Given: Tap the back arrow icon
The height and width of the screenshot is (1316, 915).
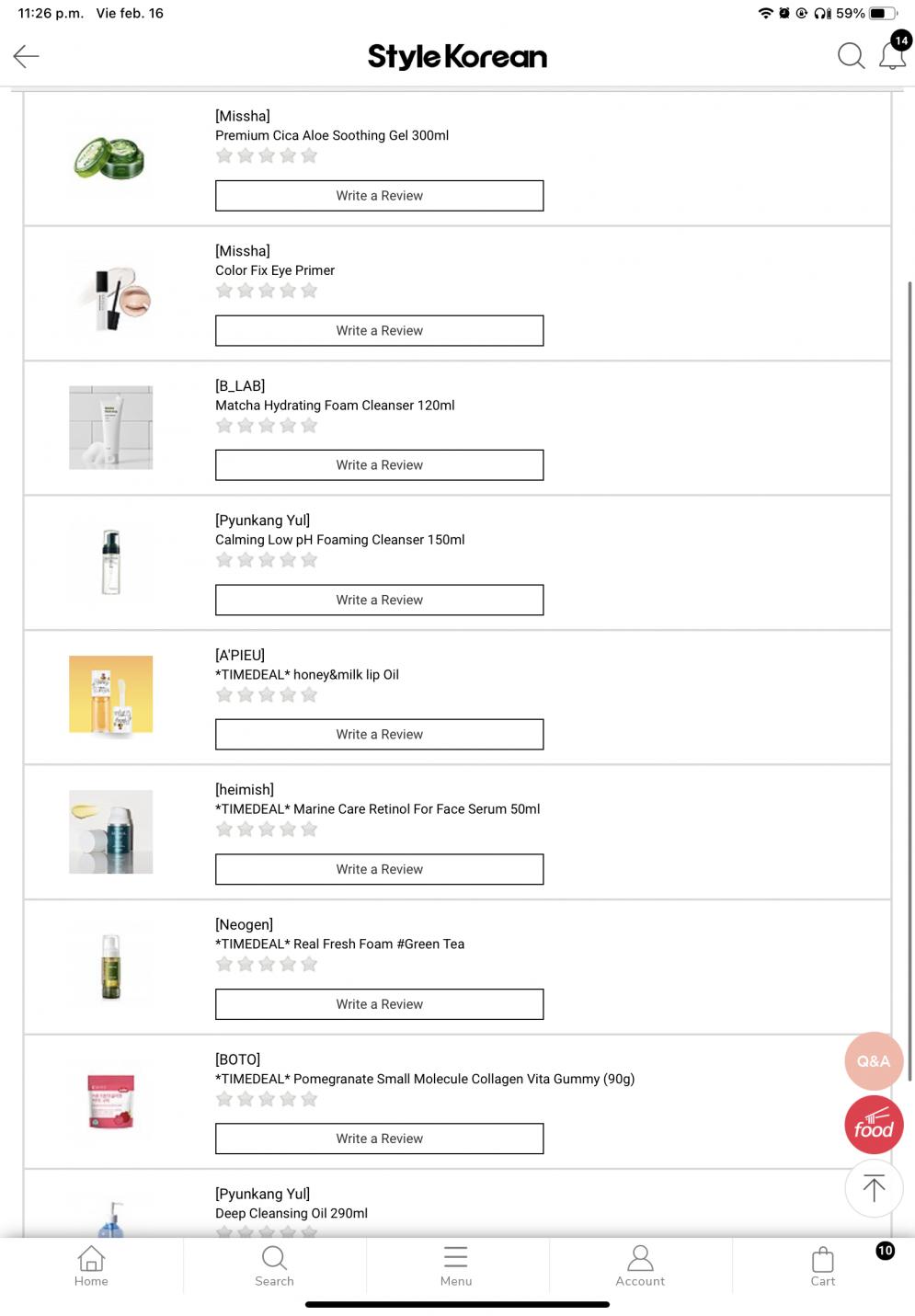Looking at the screenshot, I should point(26,57).
